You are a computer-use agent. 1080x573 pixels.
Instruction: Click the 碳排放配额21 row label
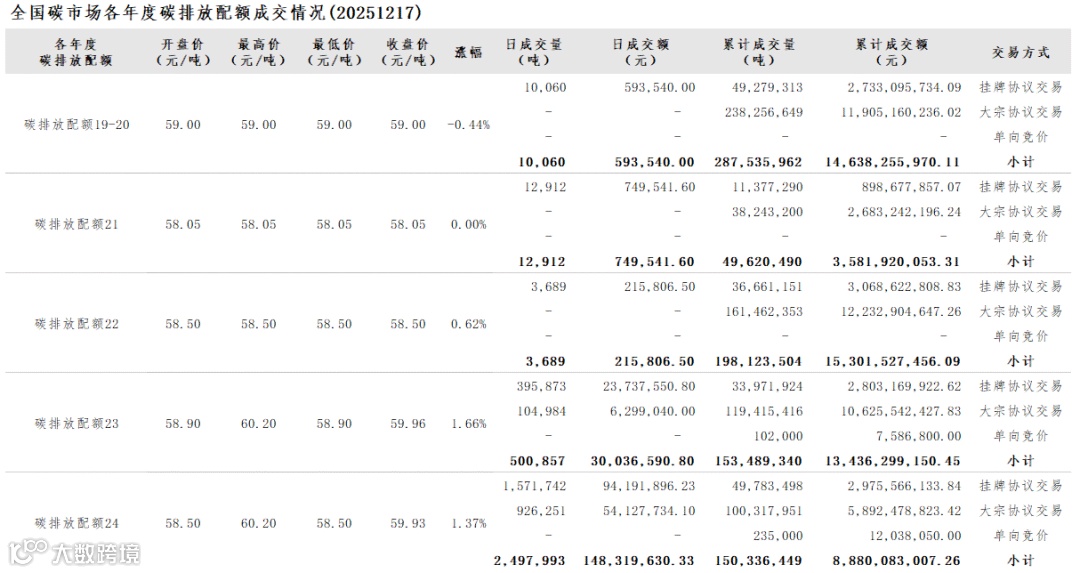point(76,225)
